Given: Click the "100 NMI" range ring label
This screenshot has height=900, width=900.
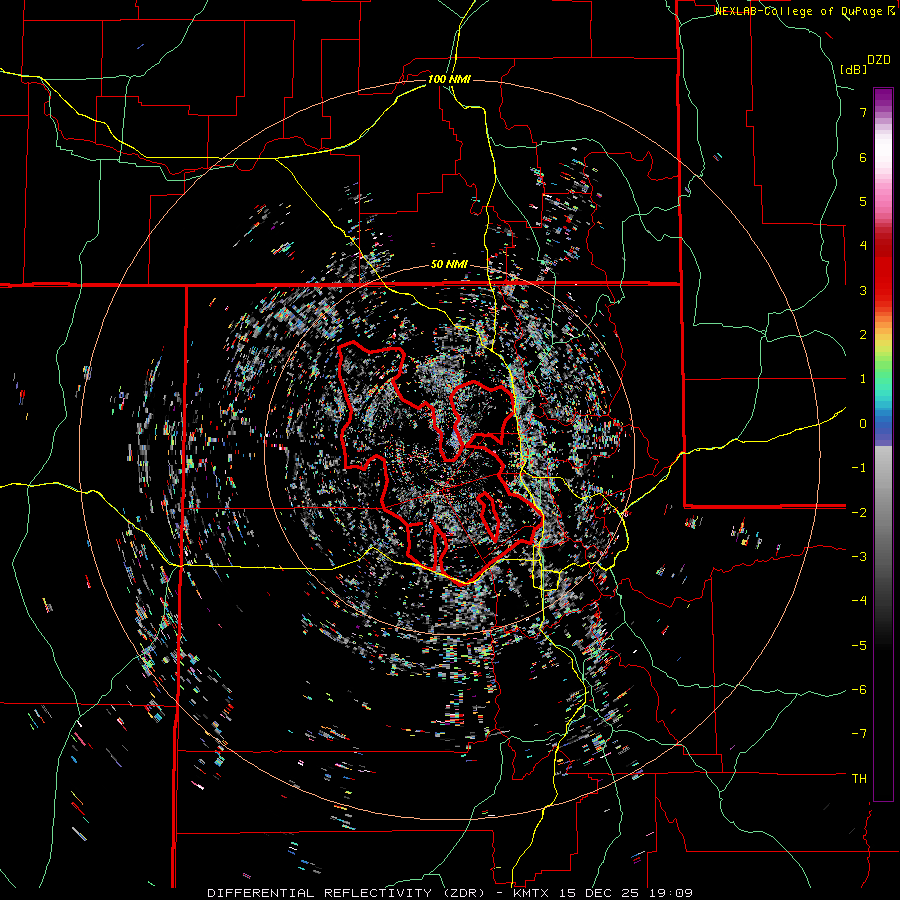Looking at the screenshot, I should [449, 79].
